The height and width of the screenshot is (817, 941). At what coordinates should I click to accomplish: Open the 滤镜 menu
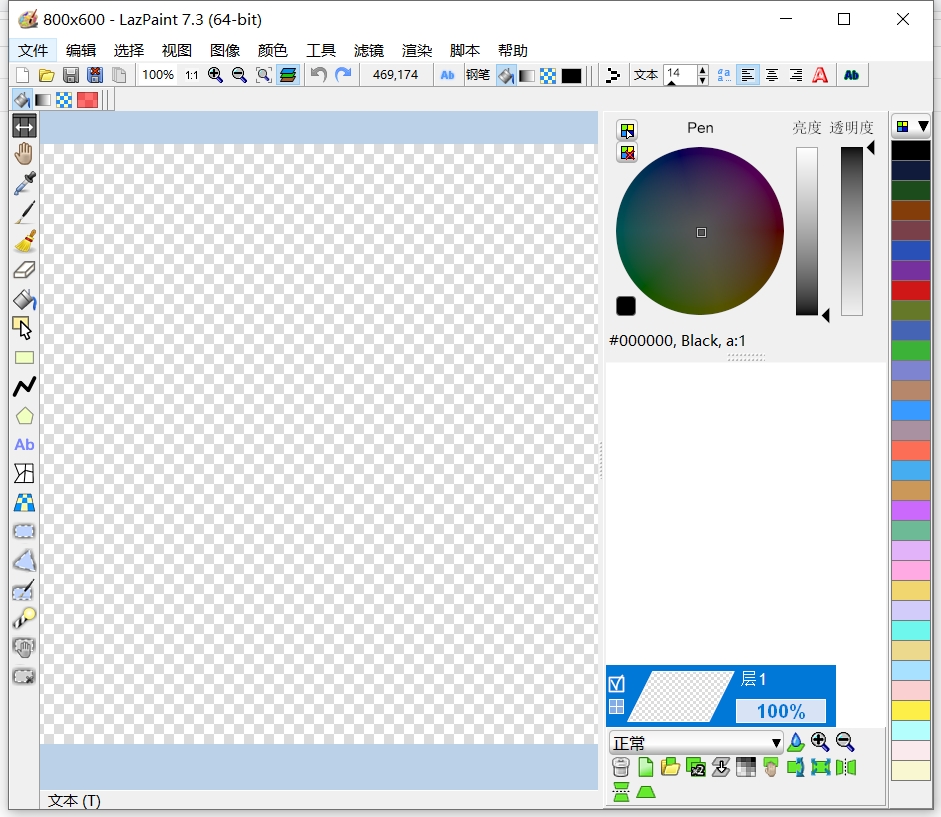click(x=368, y=50)
